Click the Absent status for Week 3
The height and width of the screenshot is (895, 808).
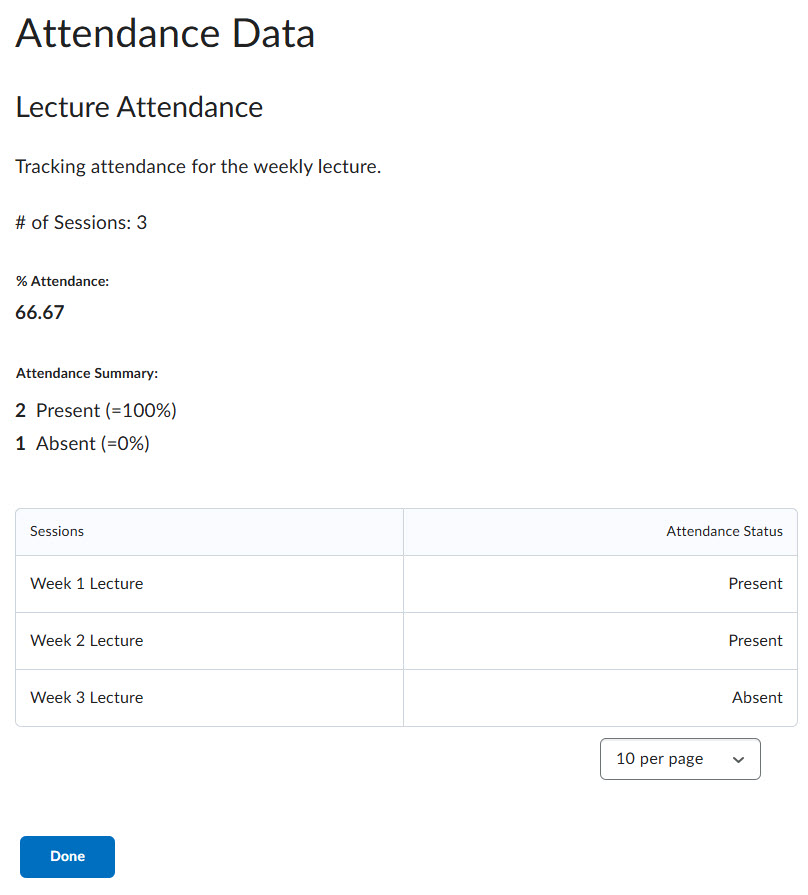[757, 698]
